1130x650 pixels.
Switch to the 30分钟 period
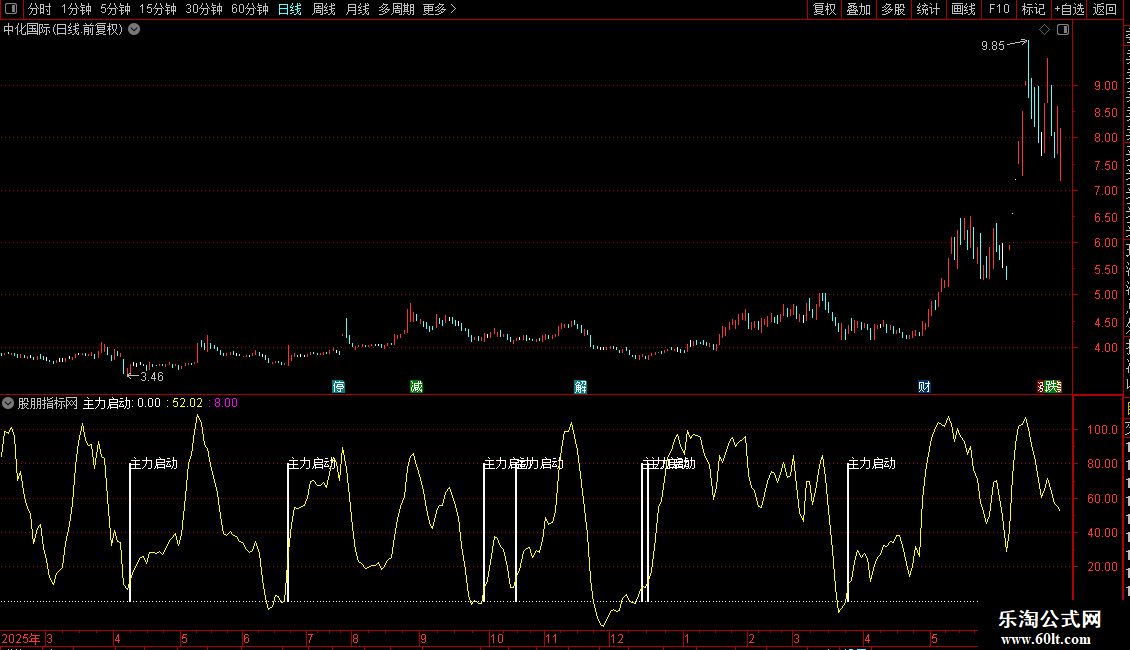204,9
